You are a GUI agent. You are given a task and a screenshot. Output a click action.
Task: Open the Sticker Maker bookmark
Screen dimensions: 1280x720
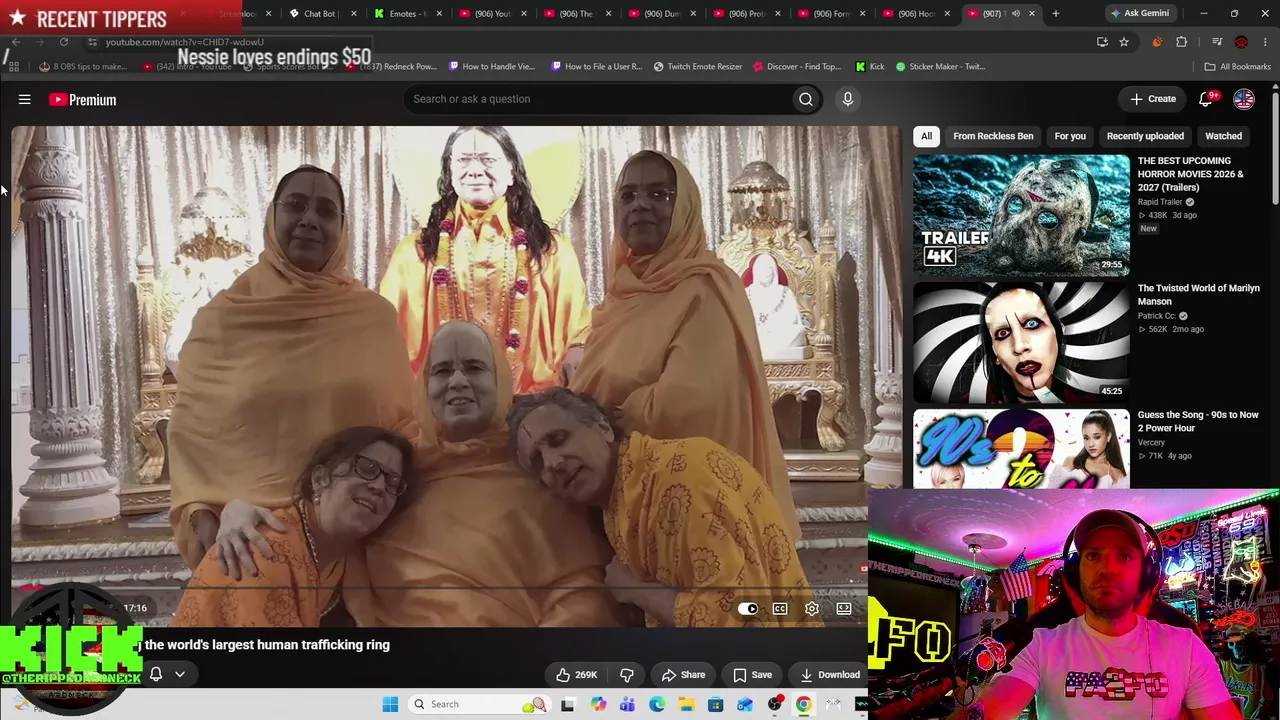pos(941,67)
